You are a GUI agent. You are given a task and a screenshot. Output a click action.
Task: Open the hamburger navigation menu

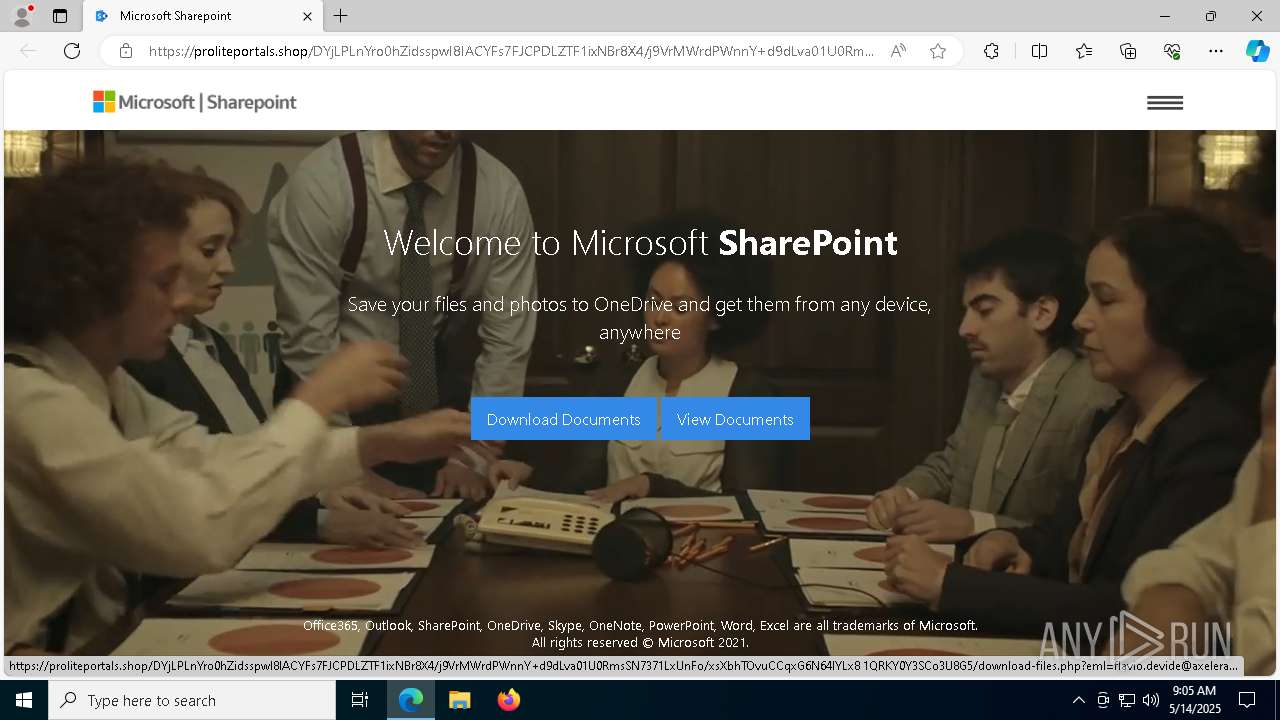(1165, 103)
